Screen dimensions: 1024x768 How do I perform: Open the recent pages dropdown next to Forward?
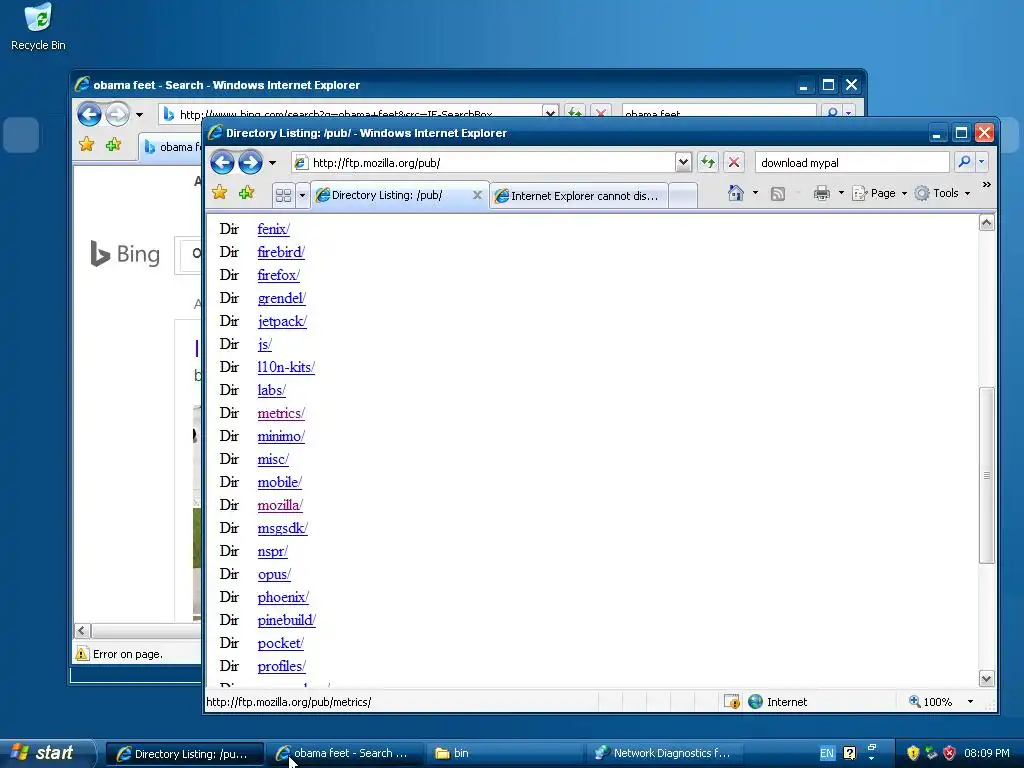[x=273, y=163]
